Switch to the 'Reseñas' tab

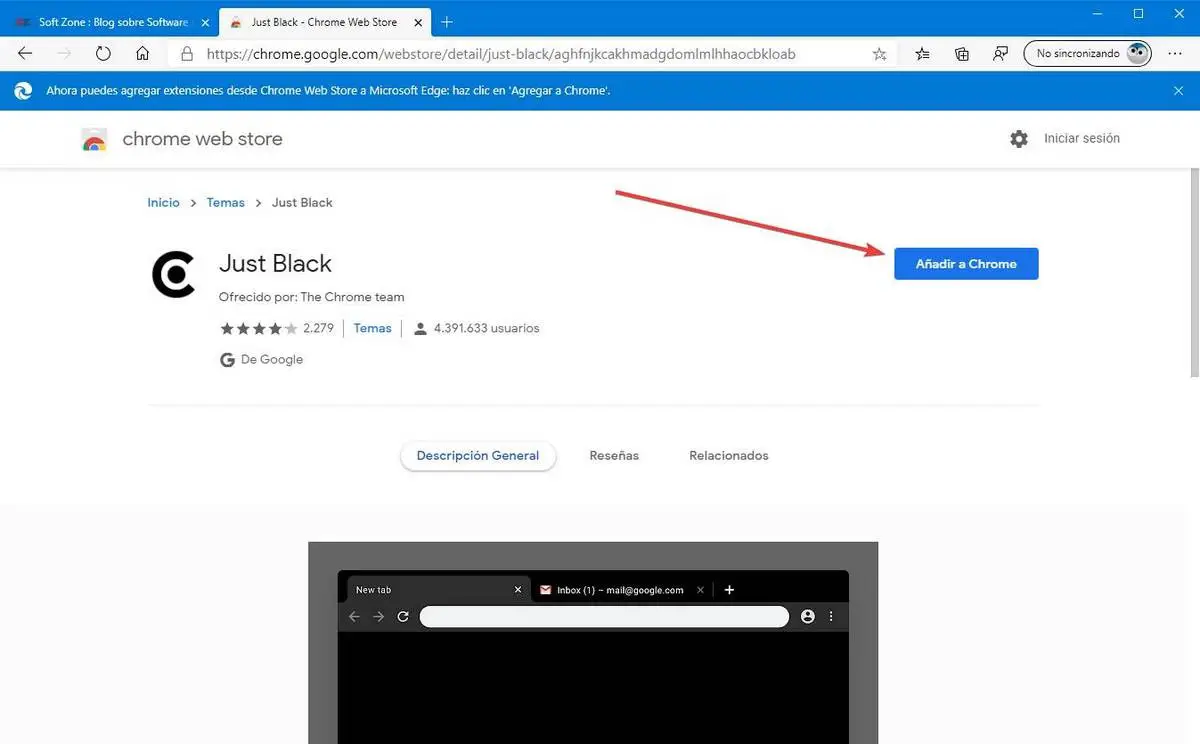[x=614, y=456]
